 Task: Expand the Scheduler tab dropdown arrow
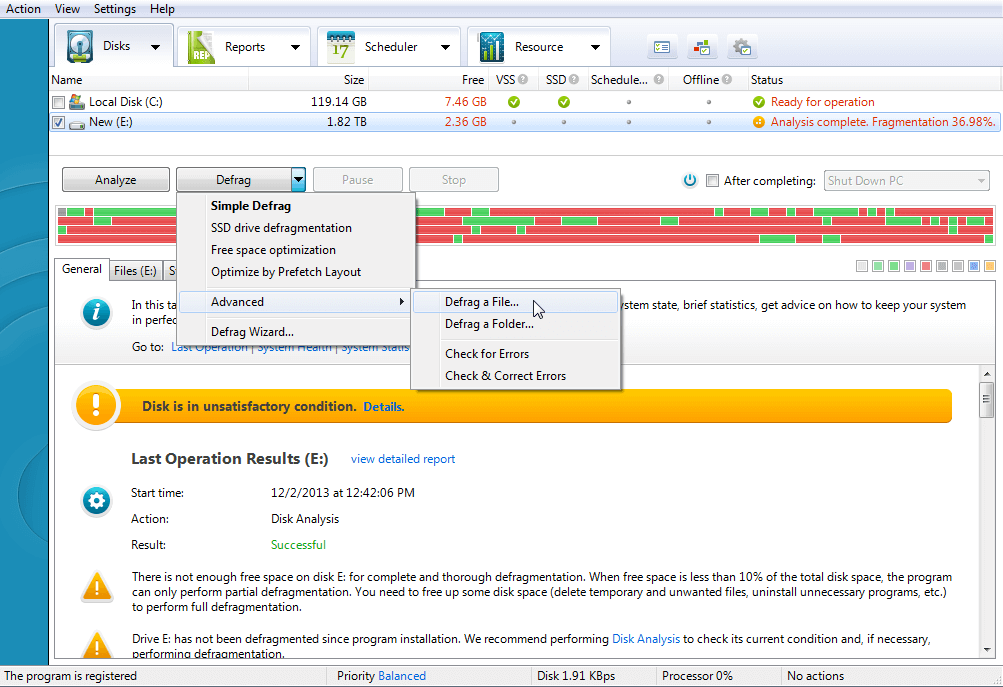pos(444,47)
